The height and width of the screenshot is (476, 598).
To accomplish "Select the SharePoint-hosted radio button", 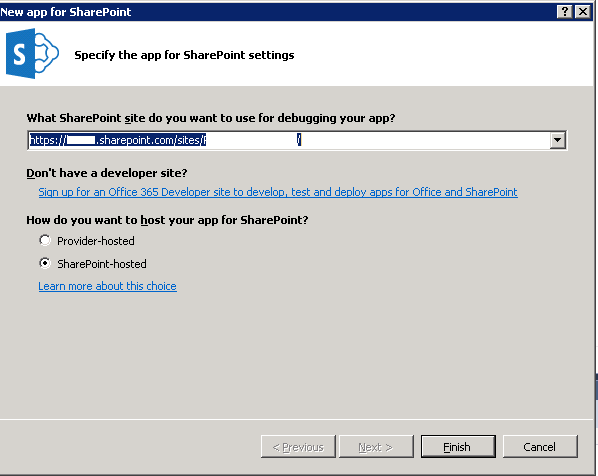I will point(45,263).
